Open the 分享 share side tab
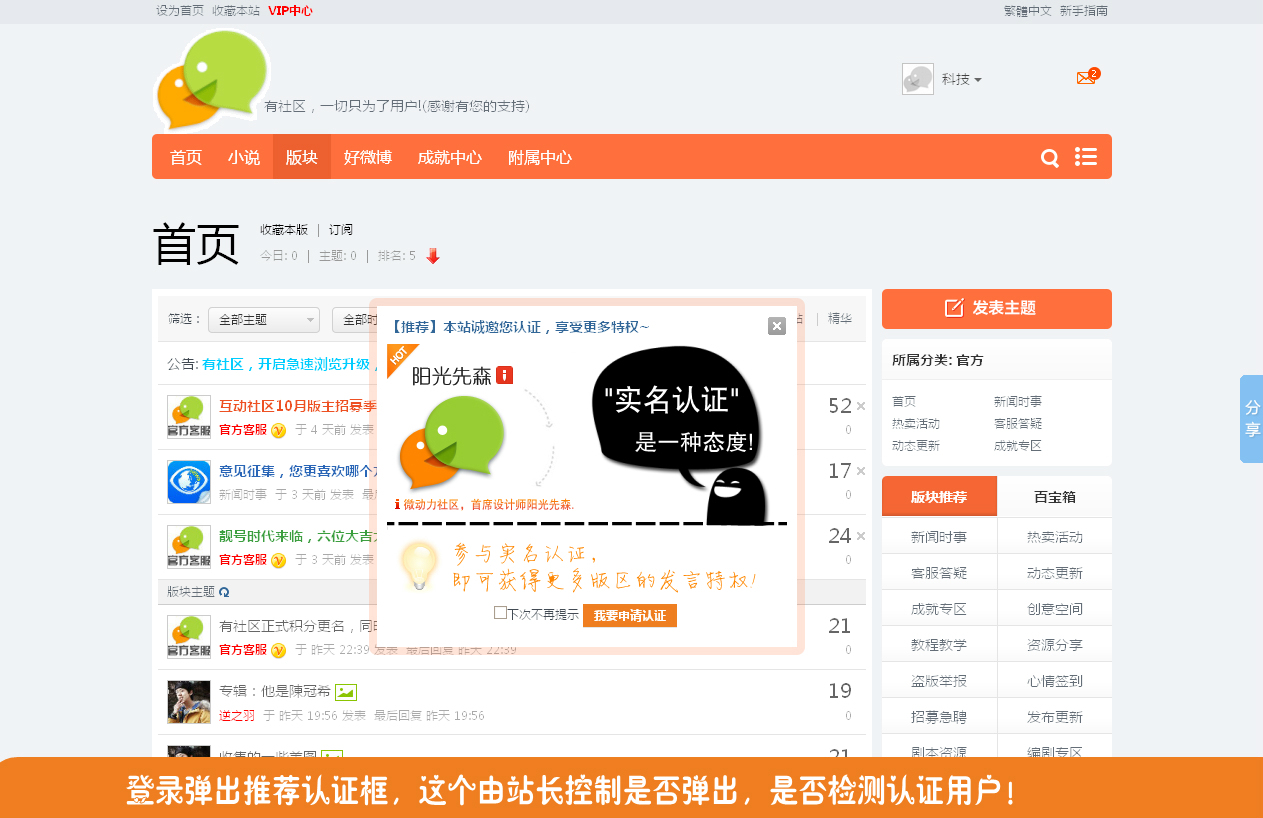The width and height of the screenshot is (1263, 818). [1251, 419]
